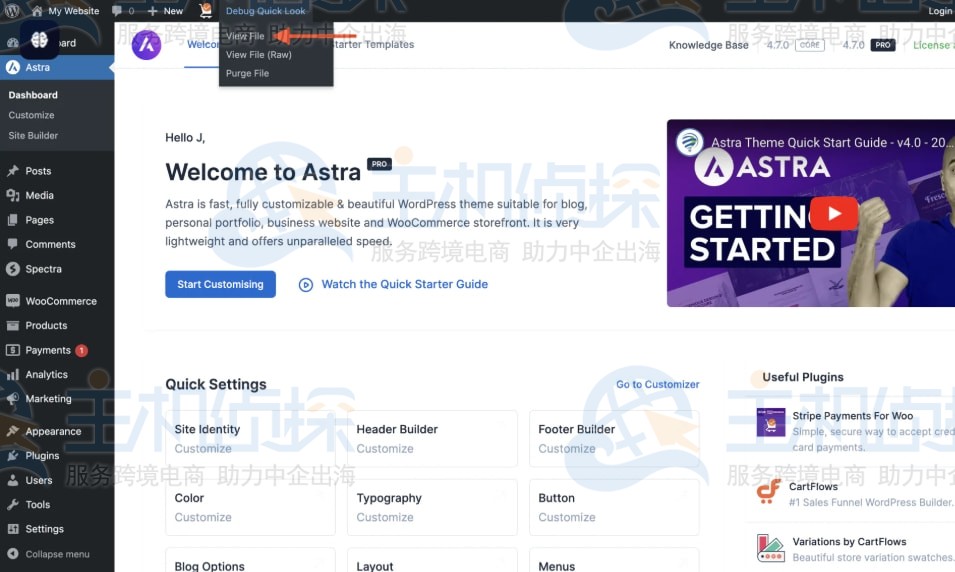
Task: Open Dashboard submenu item under Astra
Action: [33, 95]
